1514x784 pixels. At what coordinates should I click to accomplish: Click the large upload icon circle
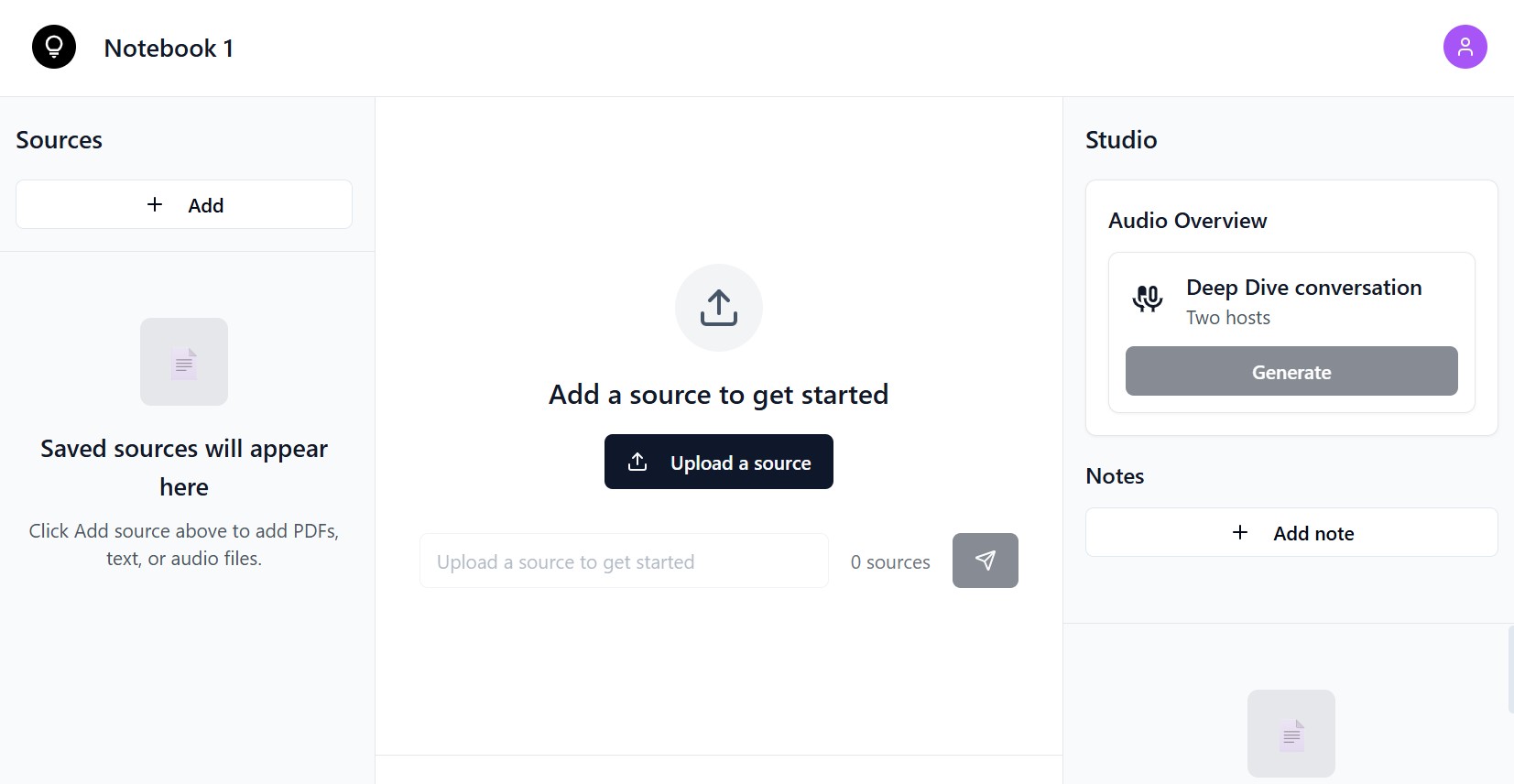pyautogui.click(x=719, y=308)
